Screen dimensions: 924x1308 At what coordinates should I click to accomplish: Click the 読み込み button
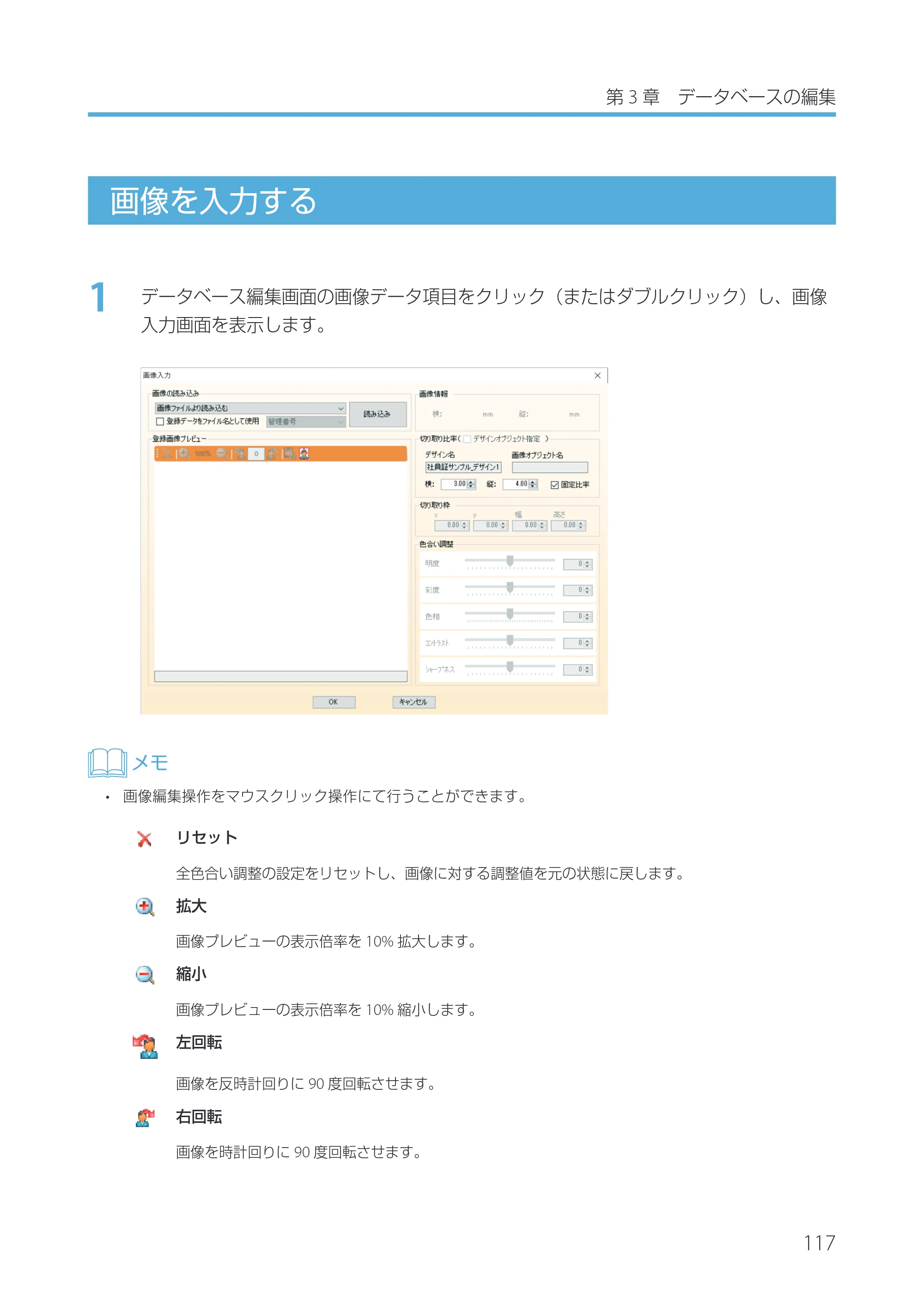[377, 414]
